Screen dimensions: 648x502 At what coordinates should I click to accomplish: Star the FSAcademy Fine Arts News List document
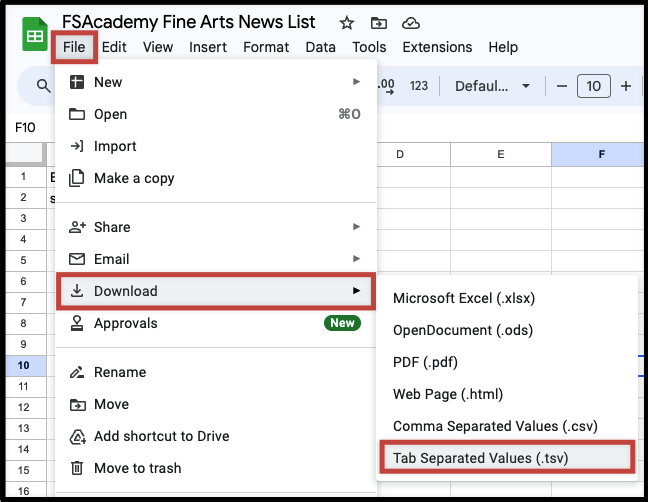point(347,23)
